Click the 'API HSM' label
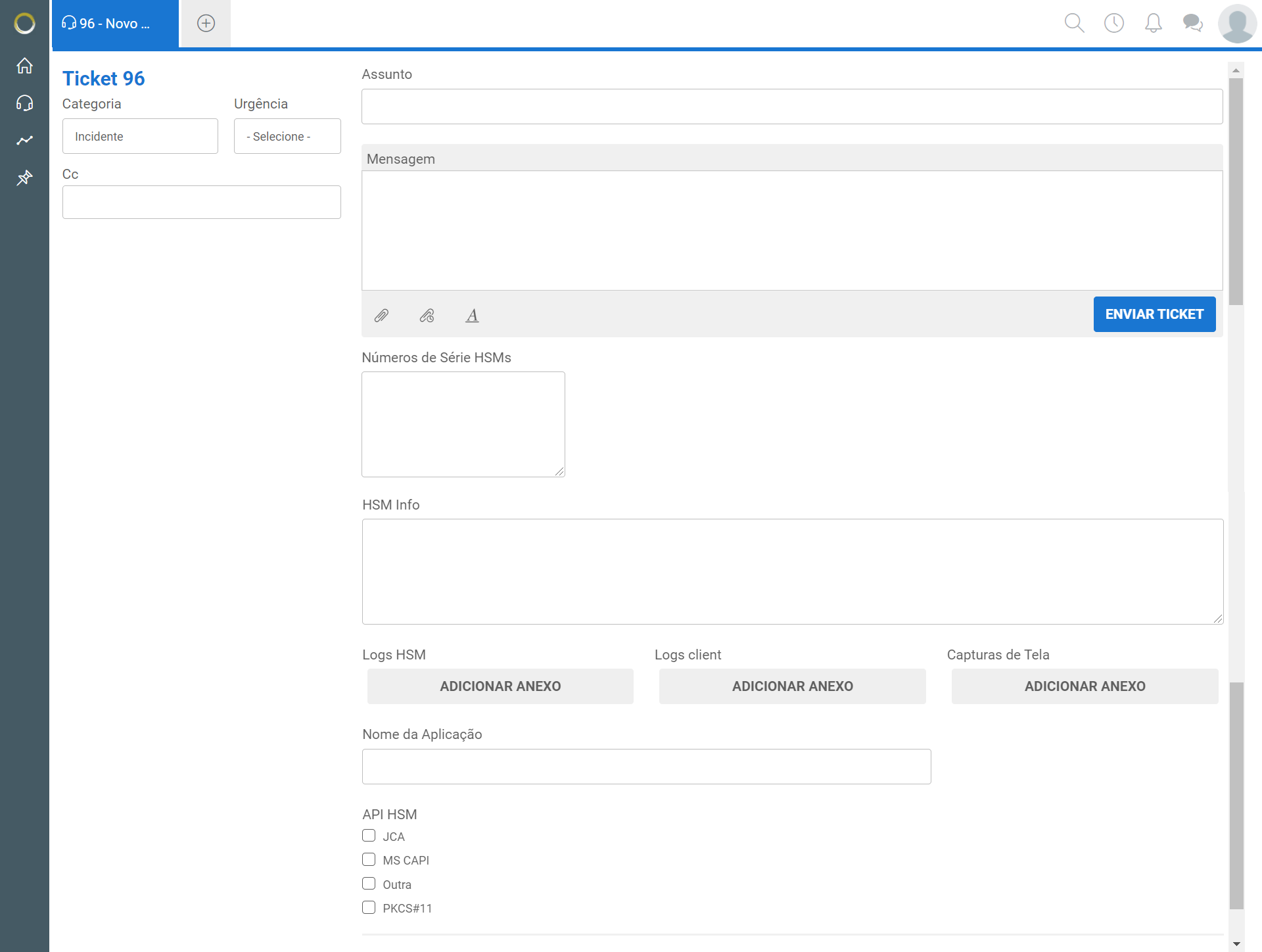Image resolution: width=1262 pixels, height=952 pixels. click(390, 814)
